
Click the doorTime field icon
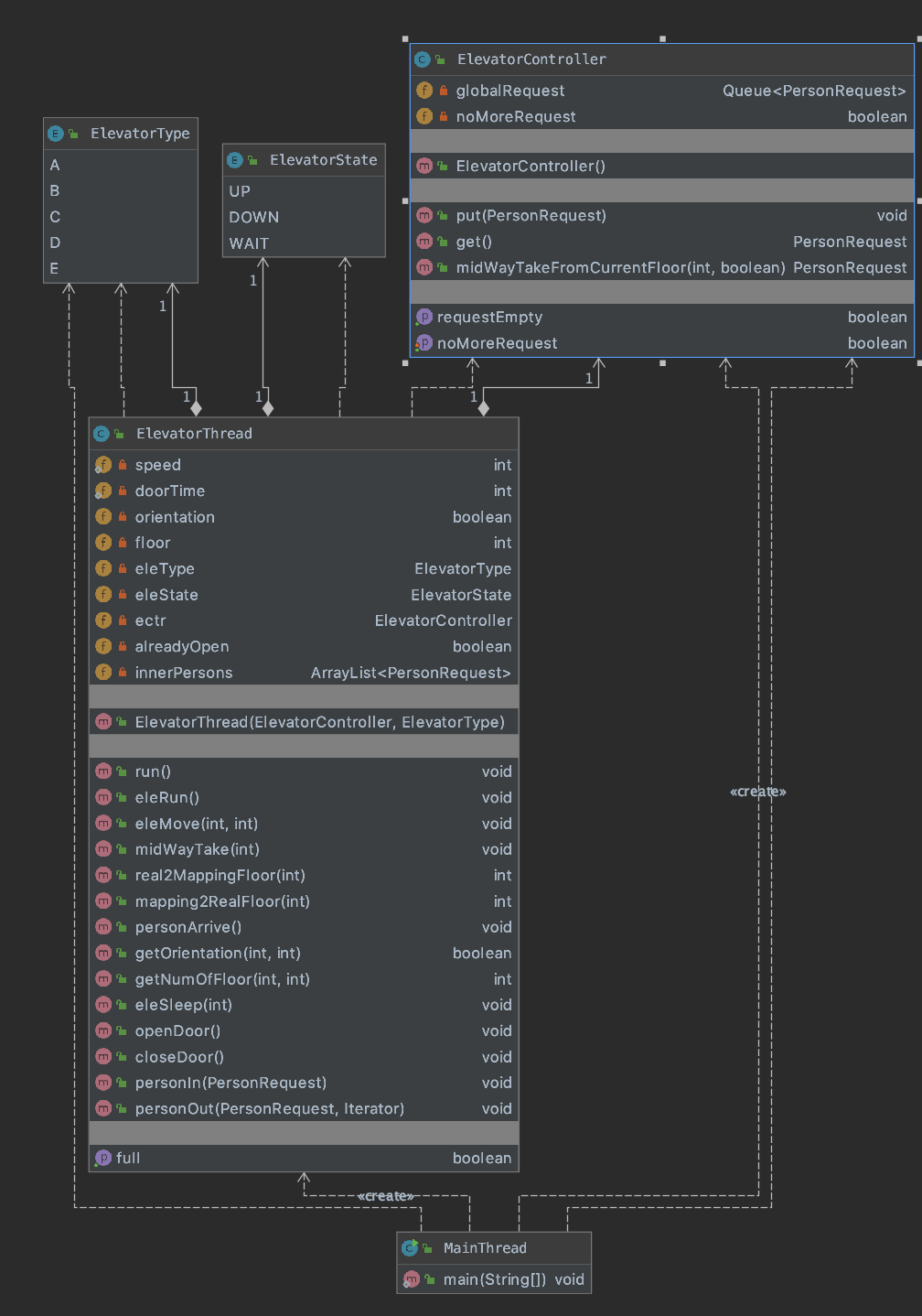point(103,491)
